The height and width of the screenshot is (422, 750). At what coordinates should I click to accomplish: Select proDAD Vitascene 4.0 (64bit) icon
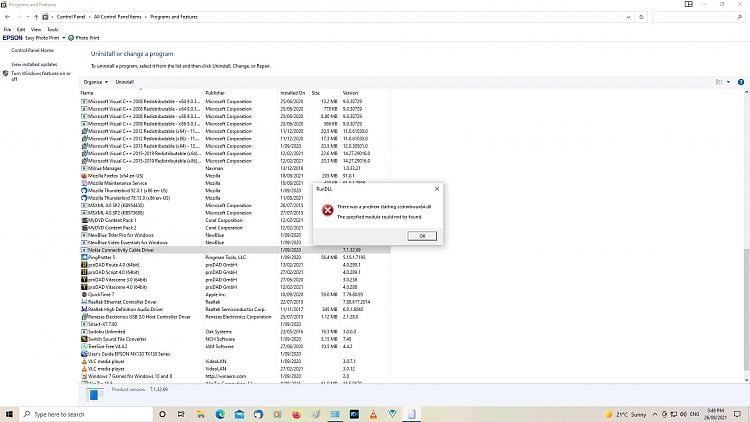click(x=84, y=287)
